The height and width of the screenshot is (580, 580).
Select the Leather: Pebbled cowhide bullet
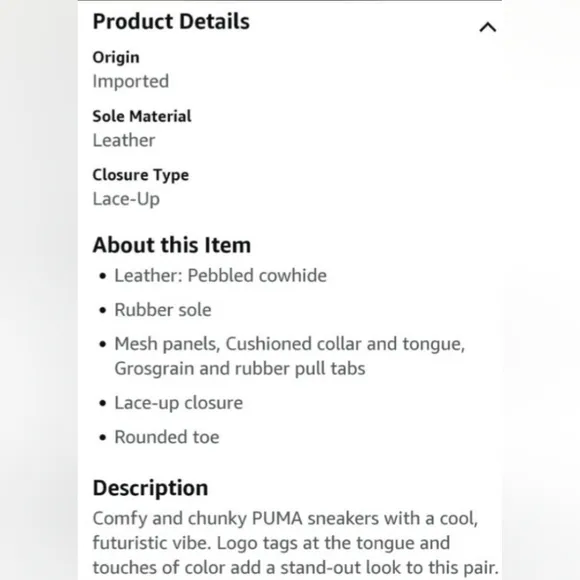coord(220,276)
